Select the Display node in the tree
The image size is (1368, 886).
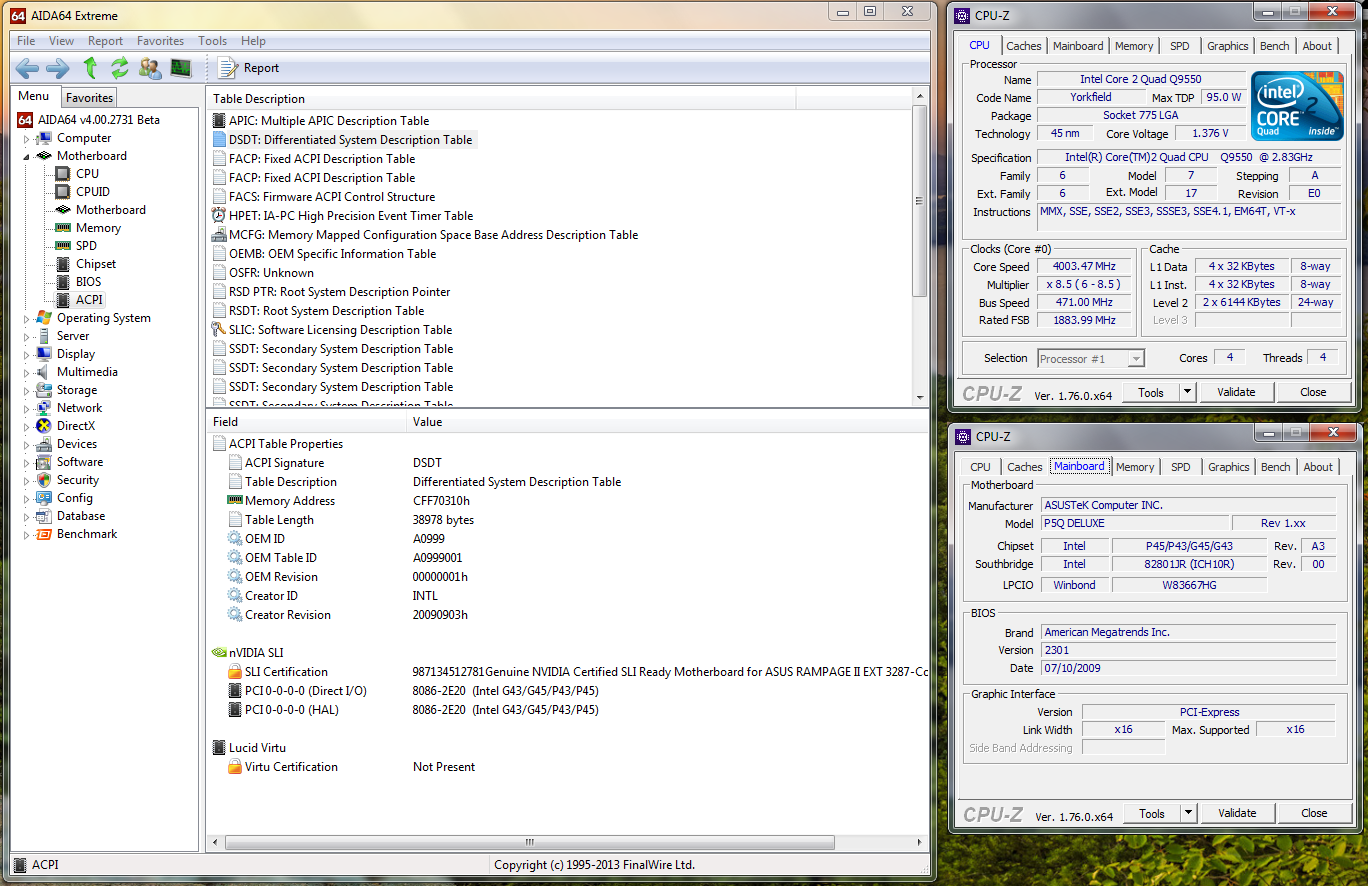pos(76,354)
